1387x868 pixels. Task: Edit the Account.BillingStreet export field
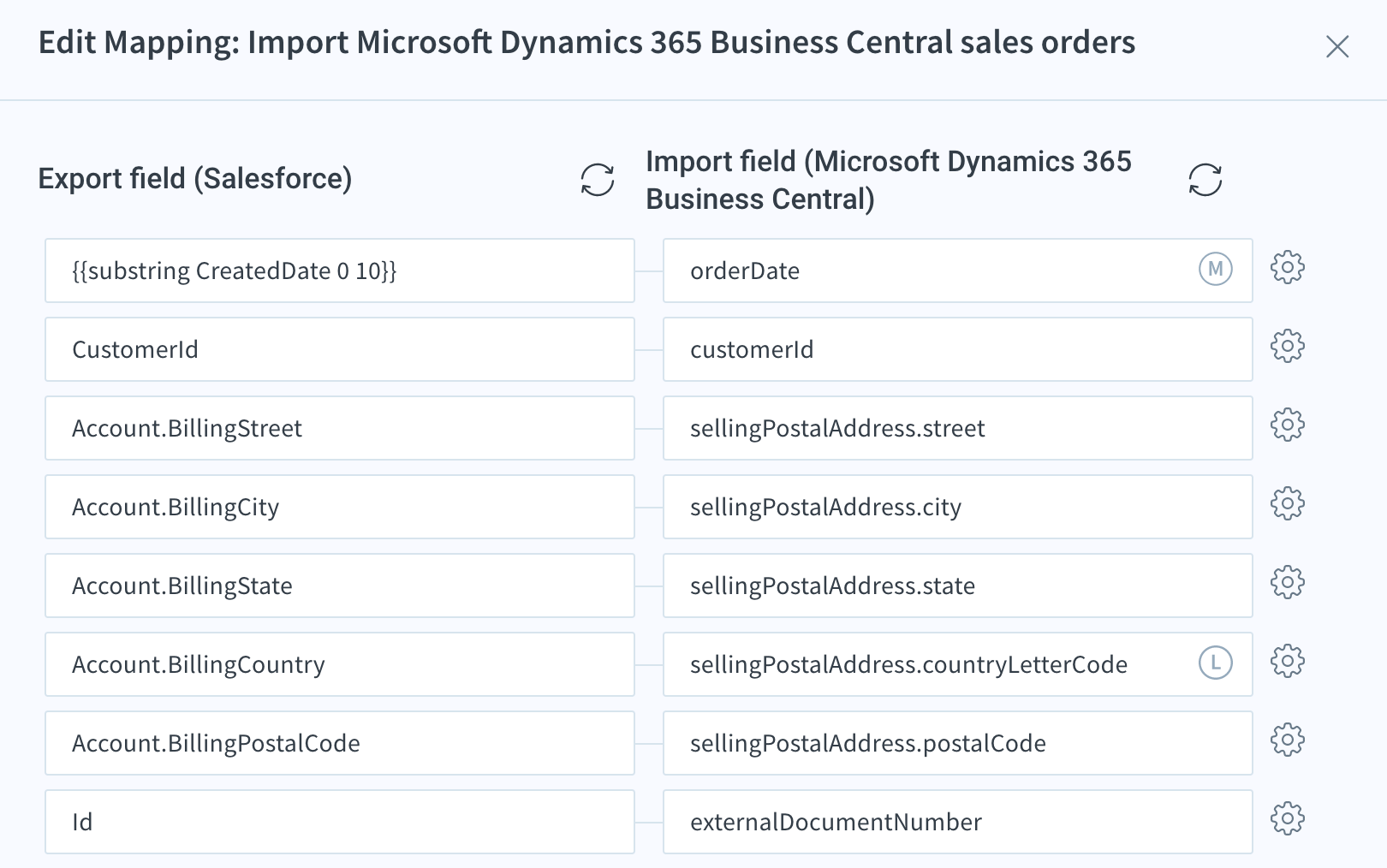click(340, 428)
